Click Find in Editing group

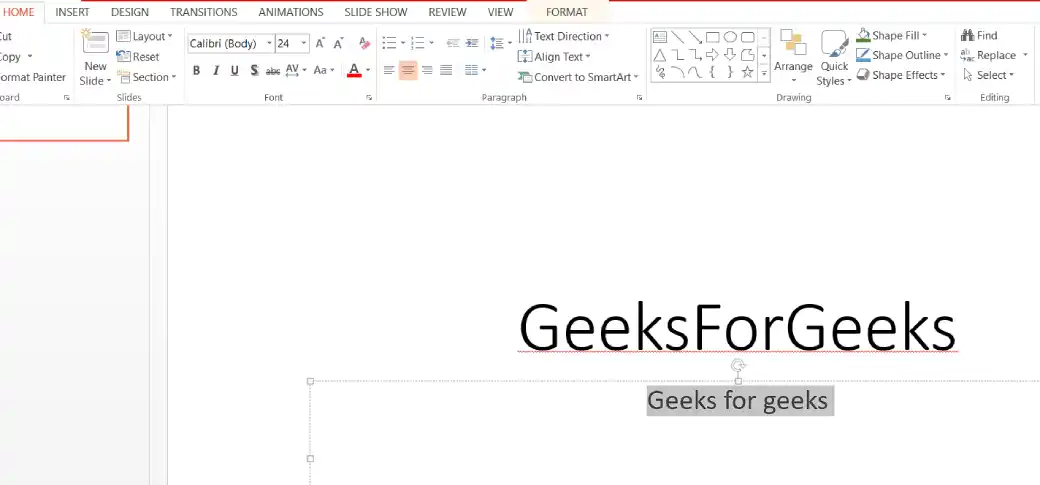pyautogui.click(x=979, y=36)
